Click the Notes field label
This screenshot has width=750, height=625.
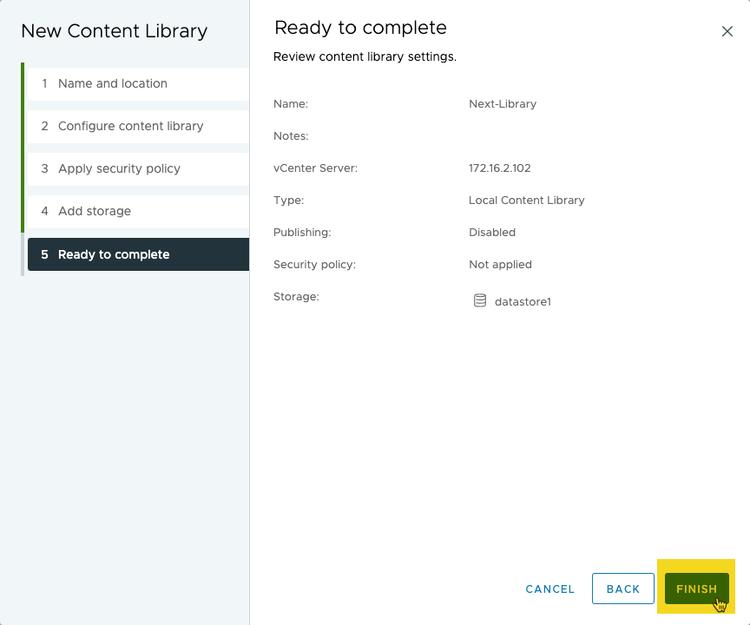pos(291,136)
